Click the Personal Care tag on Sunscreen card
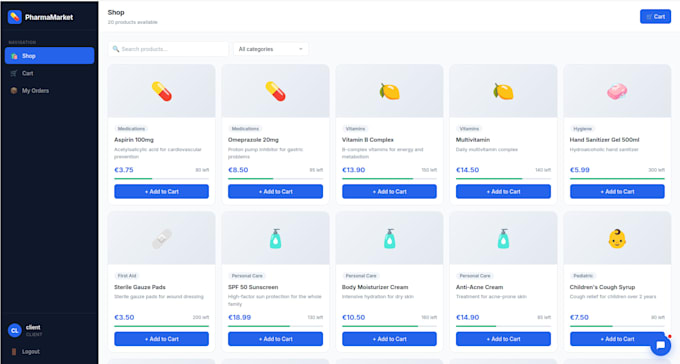 point(247,276)
